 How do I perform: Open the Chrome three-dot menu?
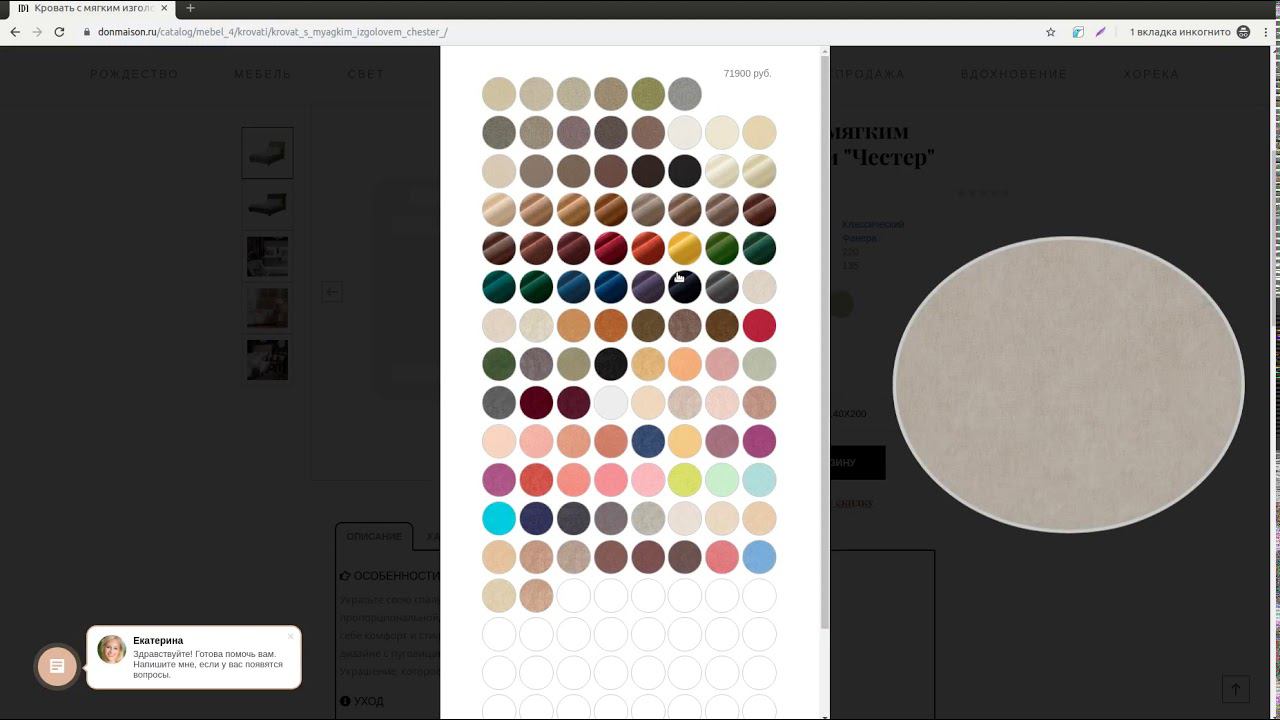pyautogui.click(x=1266, y=32)
